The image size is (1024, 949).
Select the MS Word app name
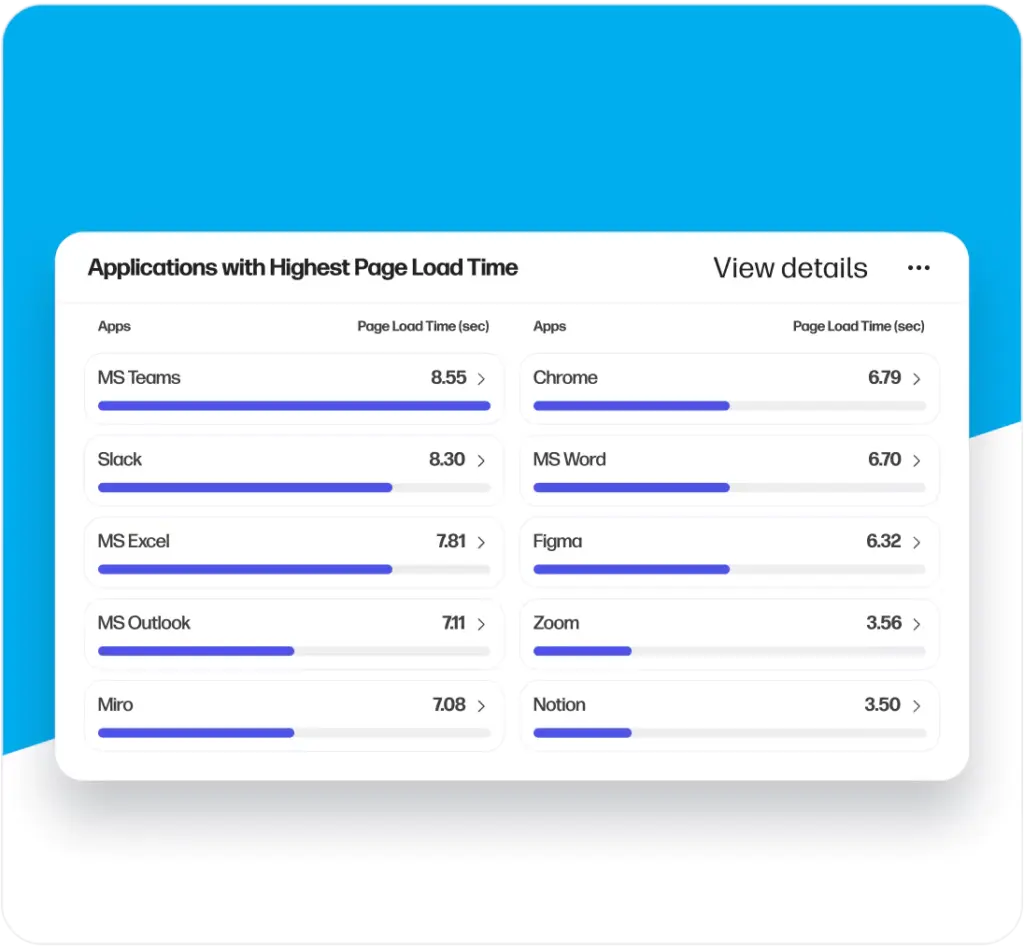coord(569,459)
